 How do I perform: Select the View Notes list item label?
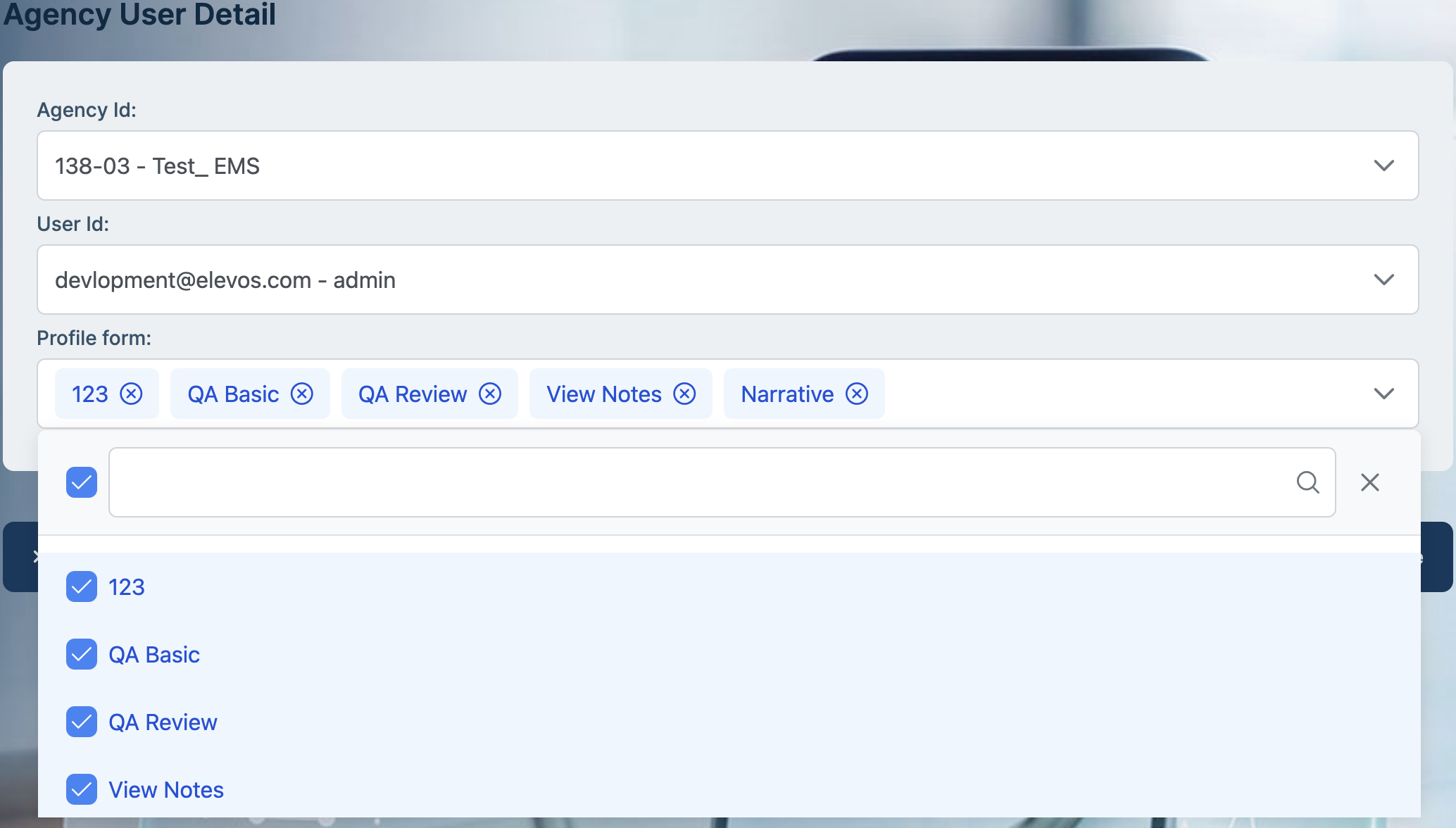tap(166, 790)
